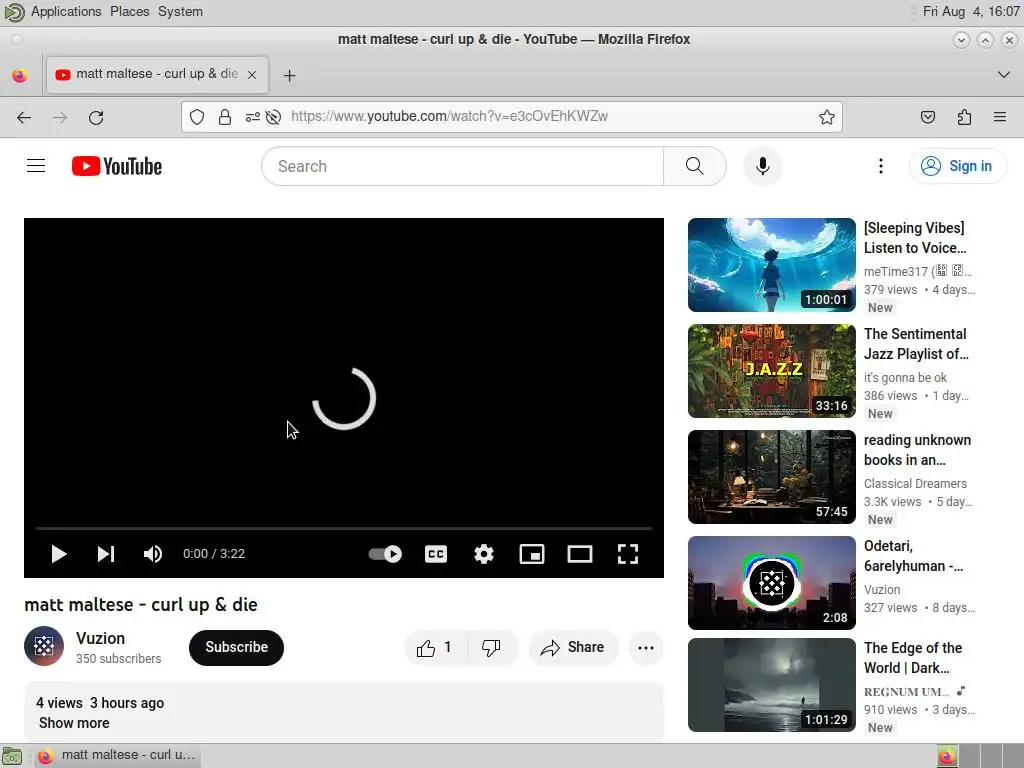Open The Sentimental Jazz Playlist title
The height and width of the screenshot is (768, 1024).
click(916, 344)
